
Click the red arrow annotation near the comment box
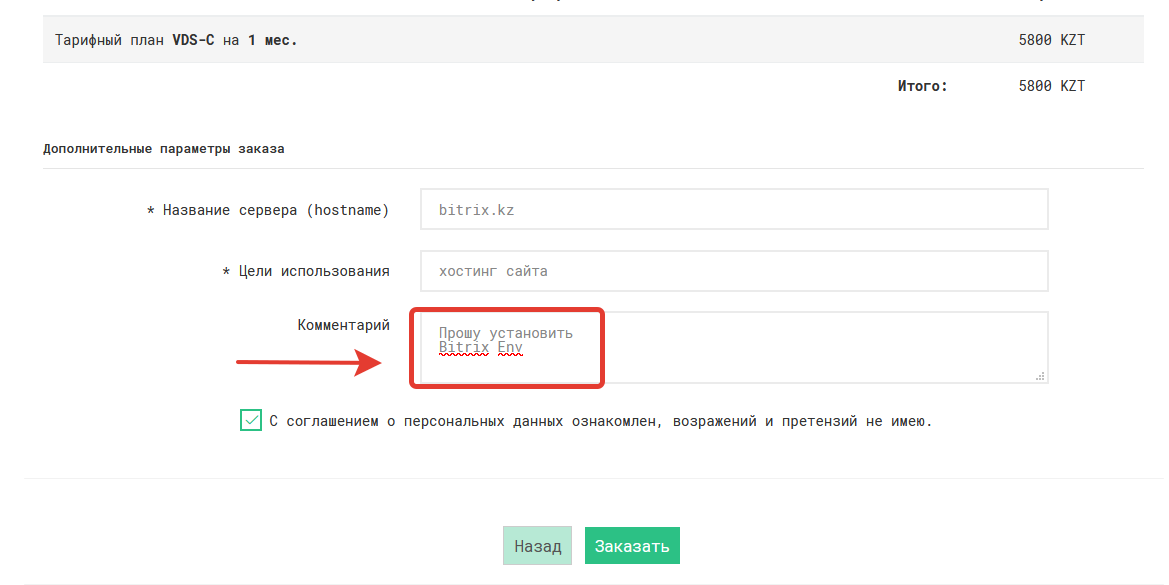click(310, 361)
